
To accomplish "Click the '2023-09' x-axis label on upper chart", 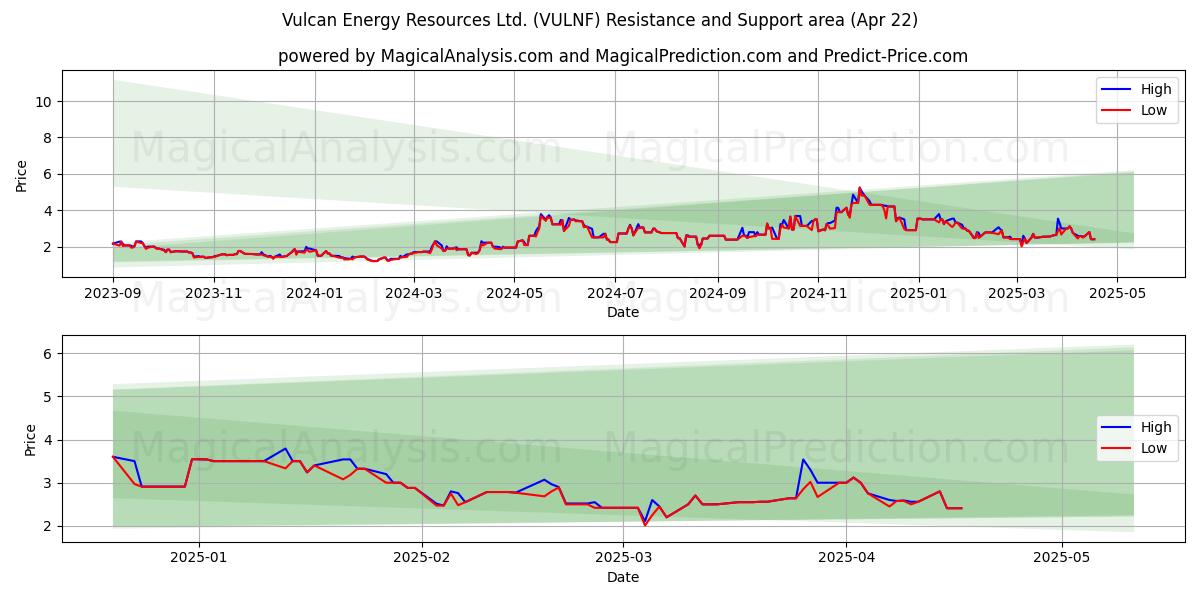I will [112, 294].
